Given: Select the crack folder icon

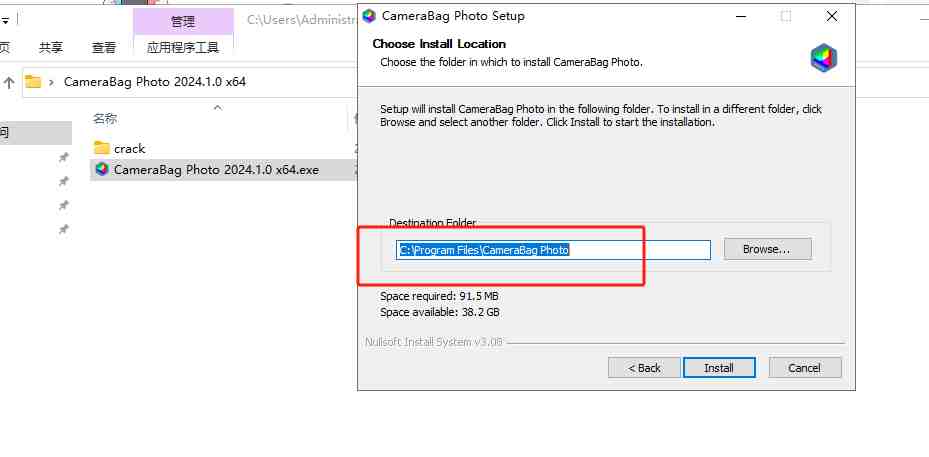Looking at the screenshot, I should [101, 148].
